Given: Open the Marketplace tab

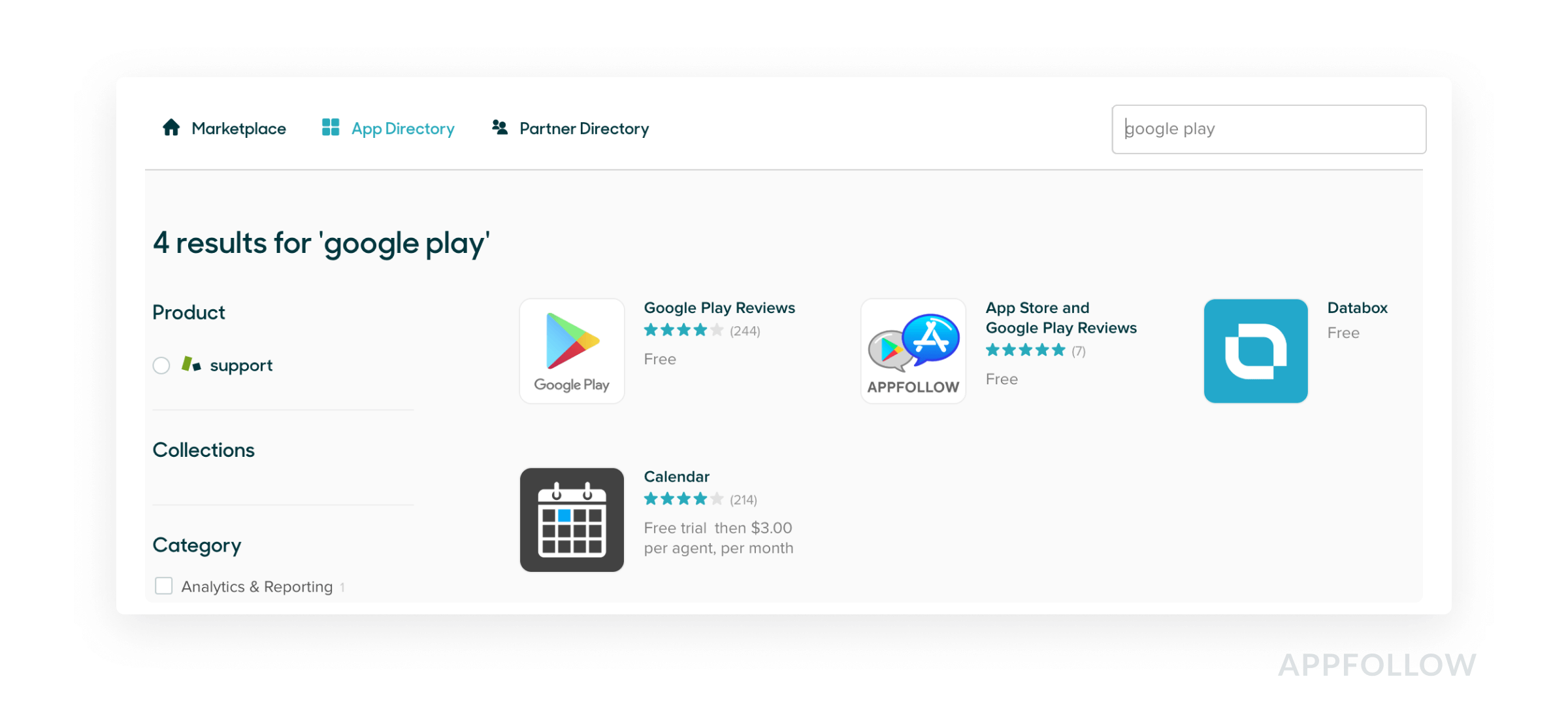Looking at the screenshot, I should click(238, 129).
